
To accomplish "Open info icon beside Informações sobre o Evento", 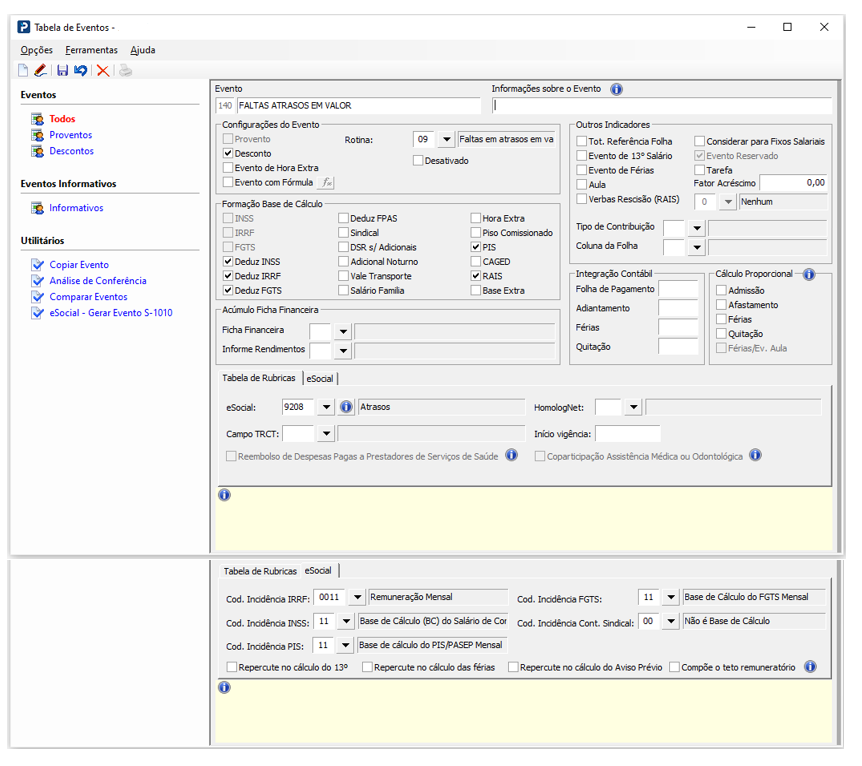I will click(617, 89).
